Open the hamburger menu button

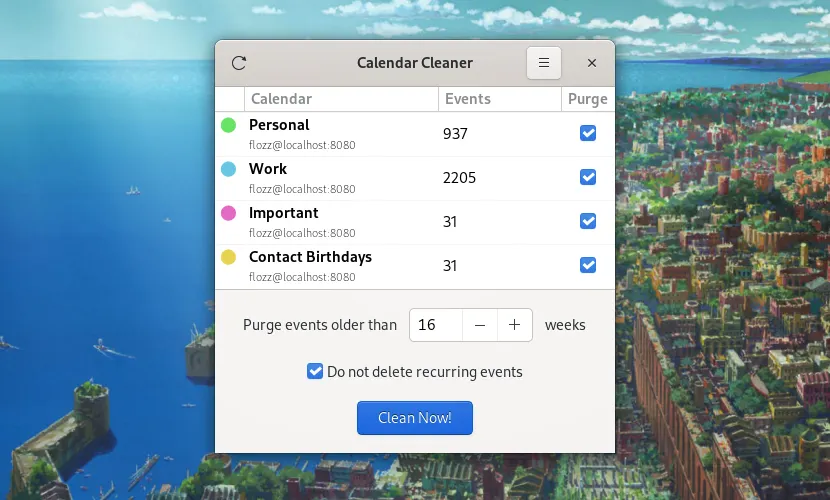tap(544, 63)
